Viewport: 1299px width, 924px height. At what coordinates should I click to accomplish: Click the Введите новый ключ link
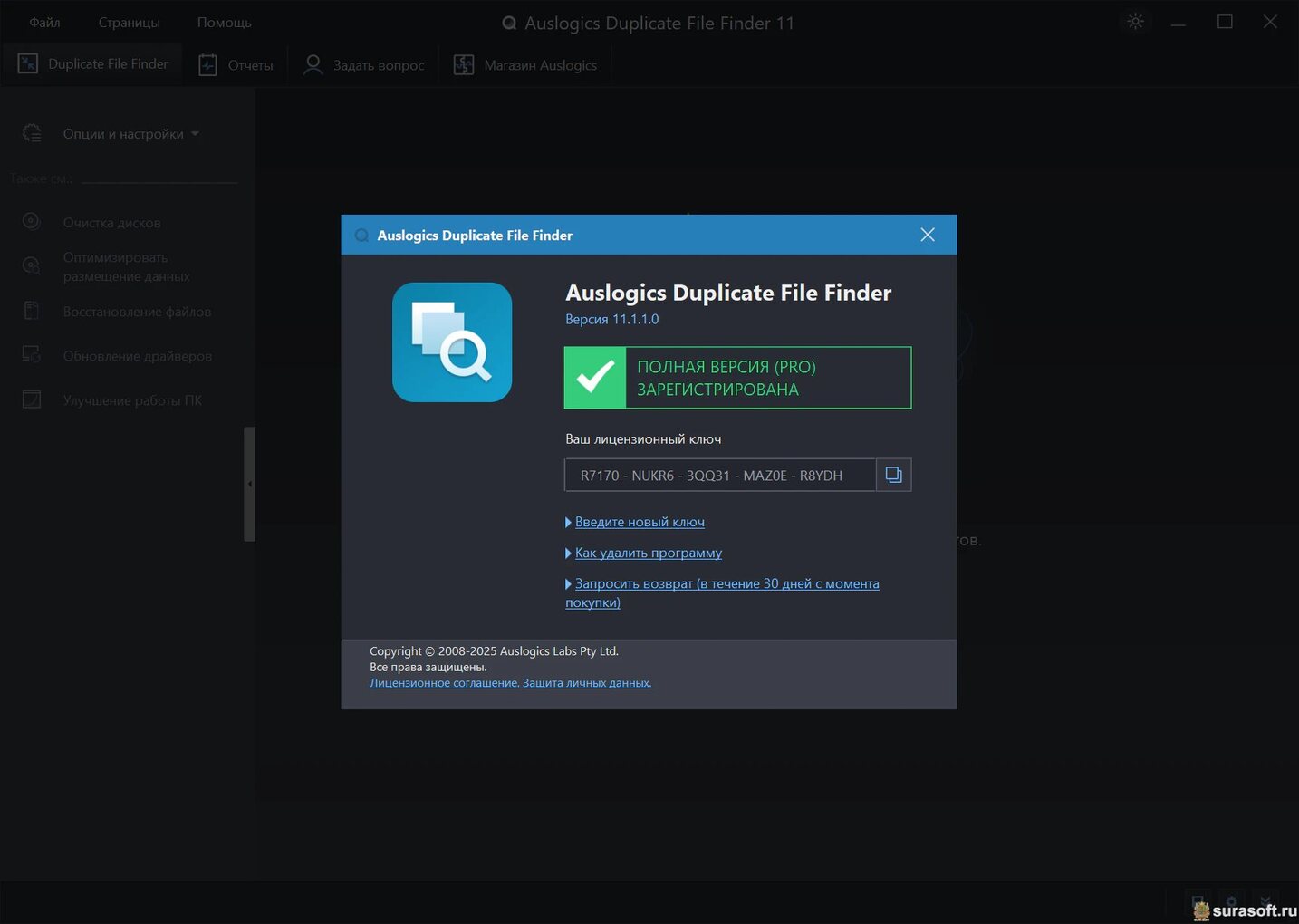[640, 522]
